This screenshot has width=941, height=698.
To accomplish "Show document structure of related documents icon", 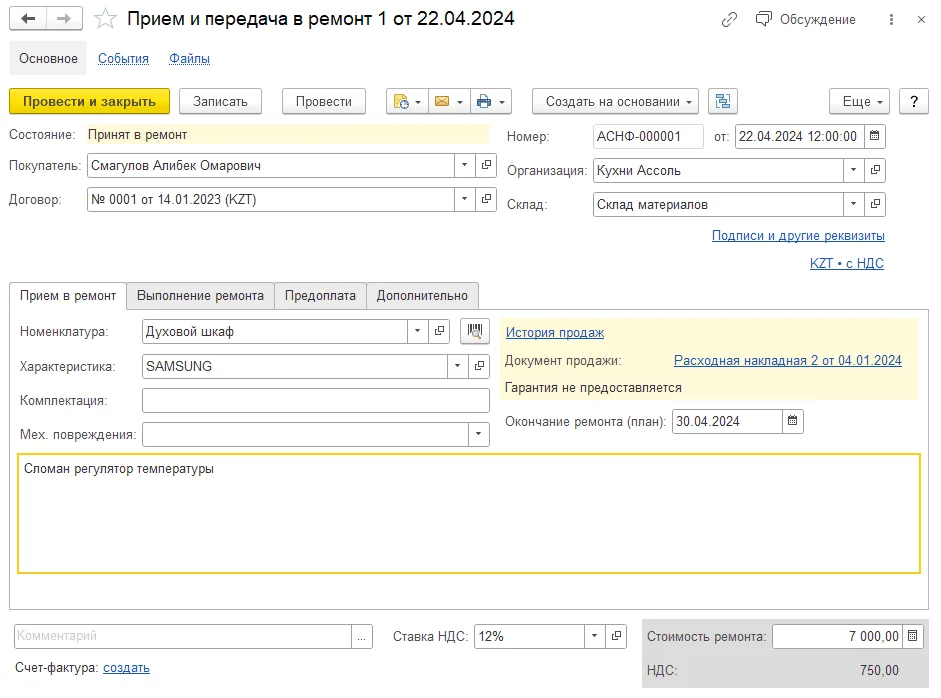I will pyautogui.click(x=723, y=101).
